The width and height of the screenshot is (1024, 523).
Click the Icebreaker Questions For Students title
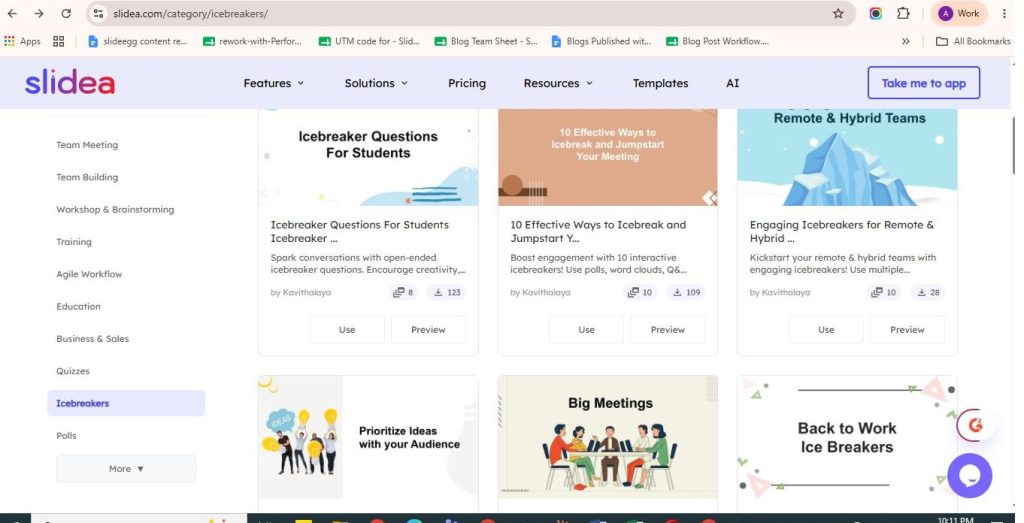click(x=360, y=231)
